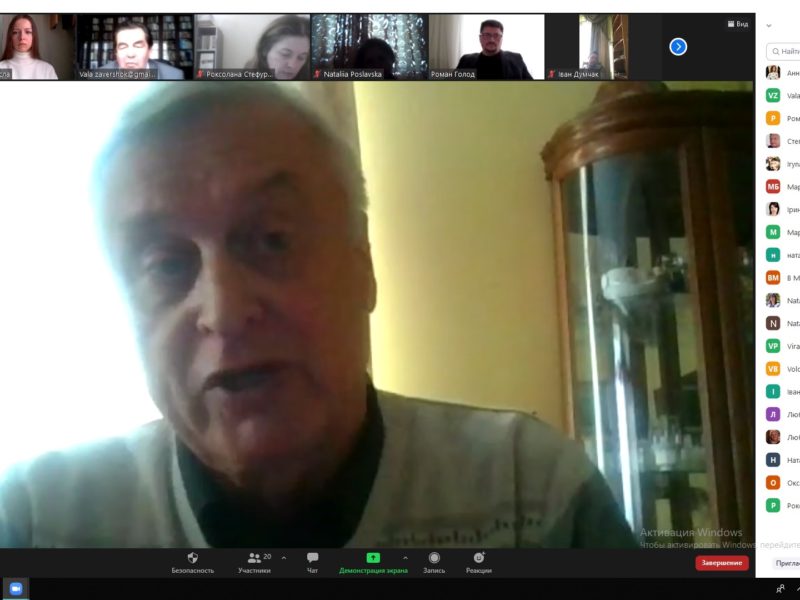Expand screen share options arrow
Viewport: 800px width, 600px height.
(405, 558)
